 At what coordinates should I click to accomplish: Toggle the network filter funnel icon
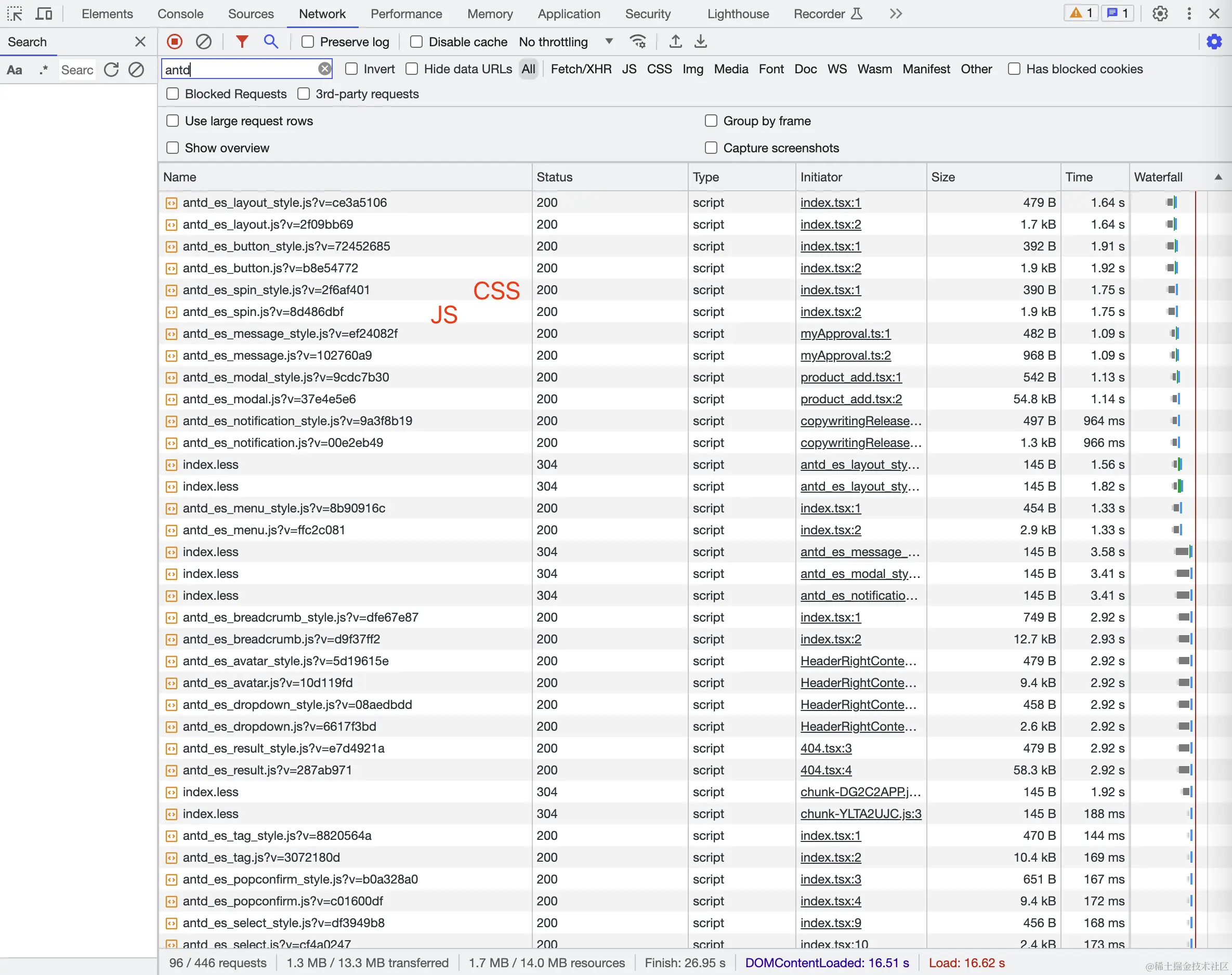[x=242, y=42]
